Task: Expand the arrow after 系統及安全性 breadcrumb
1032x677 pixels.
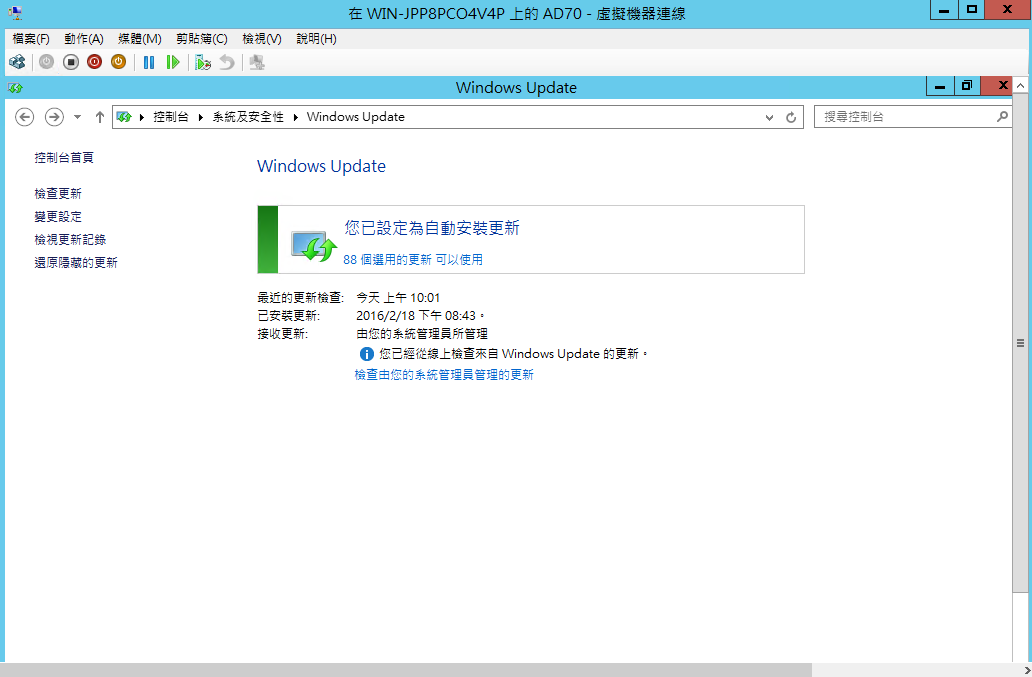Action: [x=296, y=117]
